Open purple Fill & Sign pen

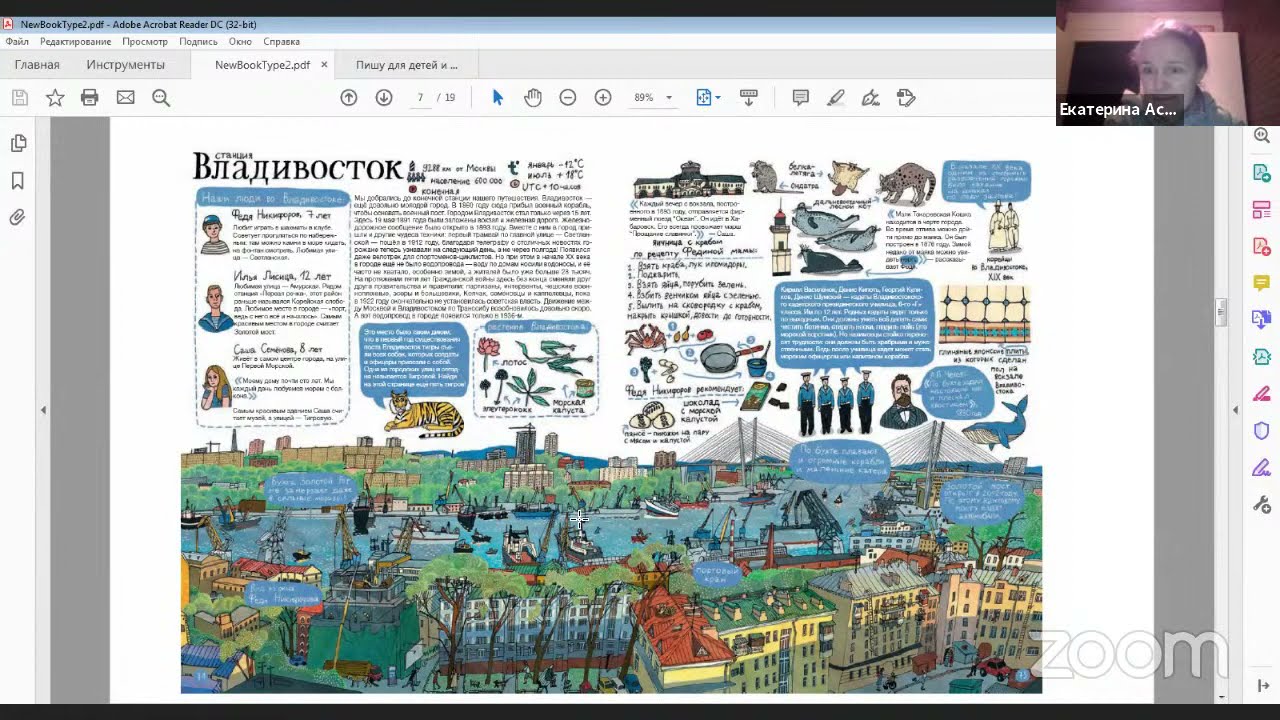click(1262, 468)
